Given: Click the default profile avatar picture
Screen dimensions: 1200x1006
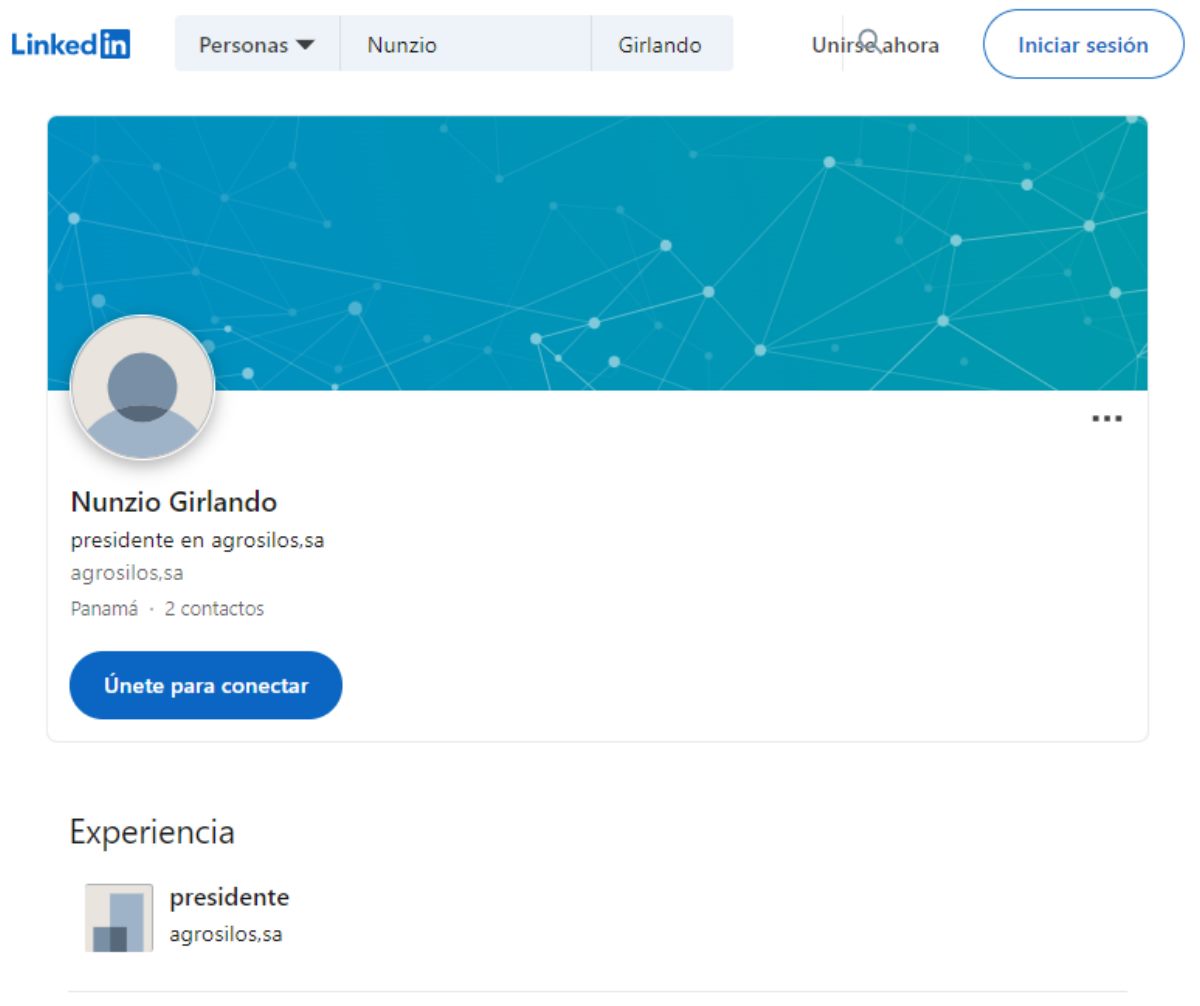Looking at the screenshot, I should point(142,388).
